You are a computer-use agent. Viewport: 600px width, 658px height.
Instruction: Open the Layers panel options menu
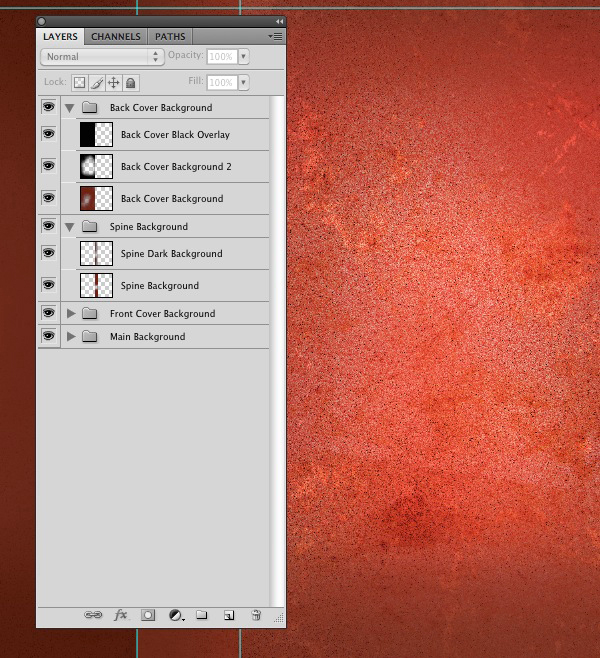276,37
